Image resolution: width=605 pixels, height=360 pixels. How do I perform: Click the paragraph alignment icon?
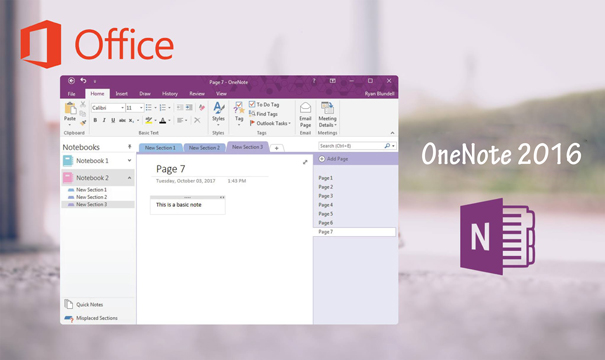180,120
